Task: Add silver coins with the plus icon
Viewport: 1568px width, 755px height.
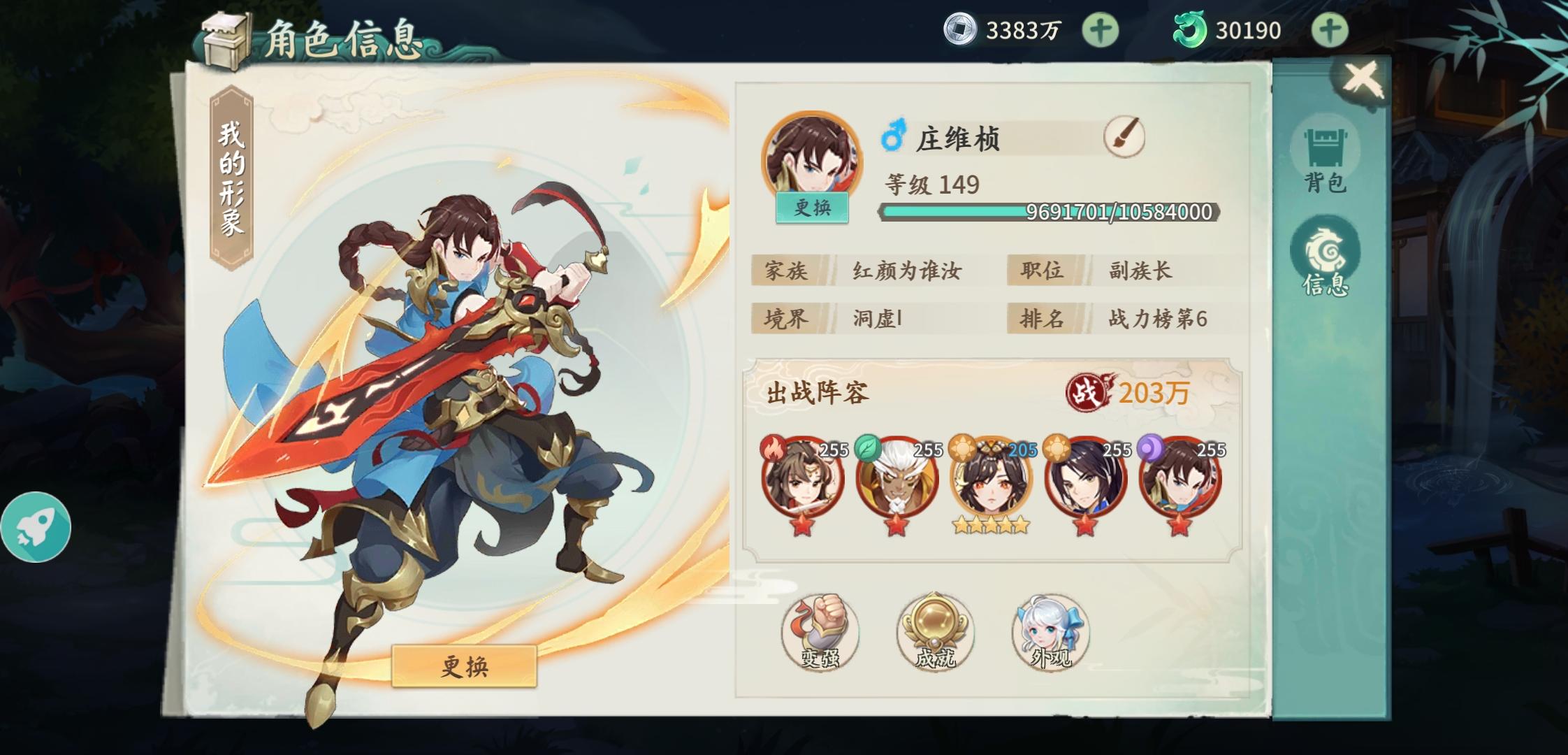Action: tap(1101, 30)
